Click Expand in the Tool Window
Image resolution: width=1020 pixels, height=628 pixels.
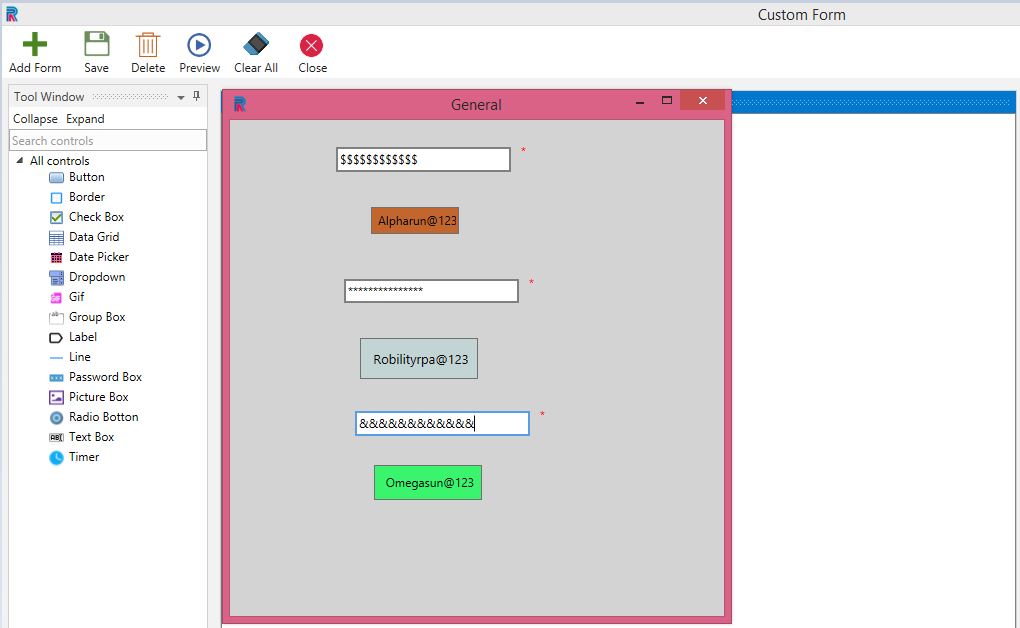pyautogui.click(x=85, y=119)
